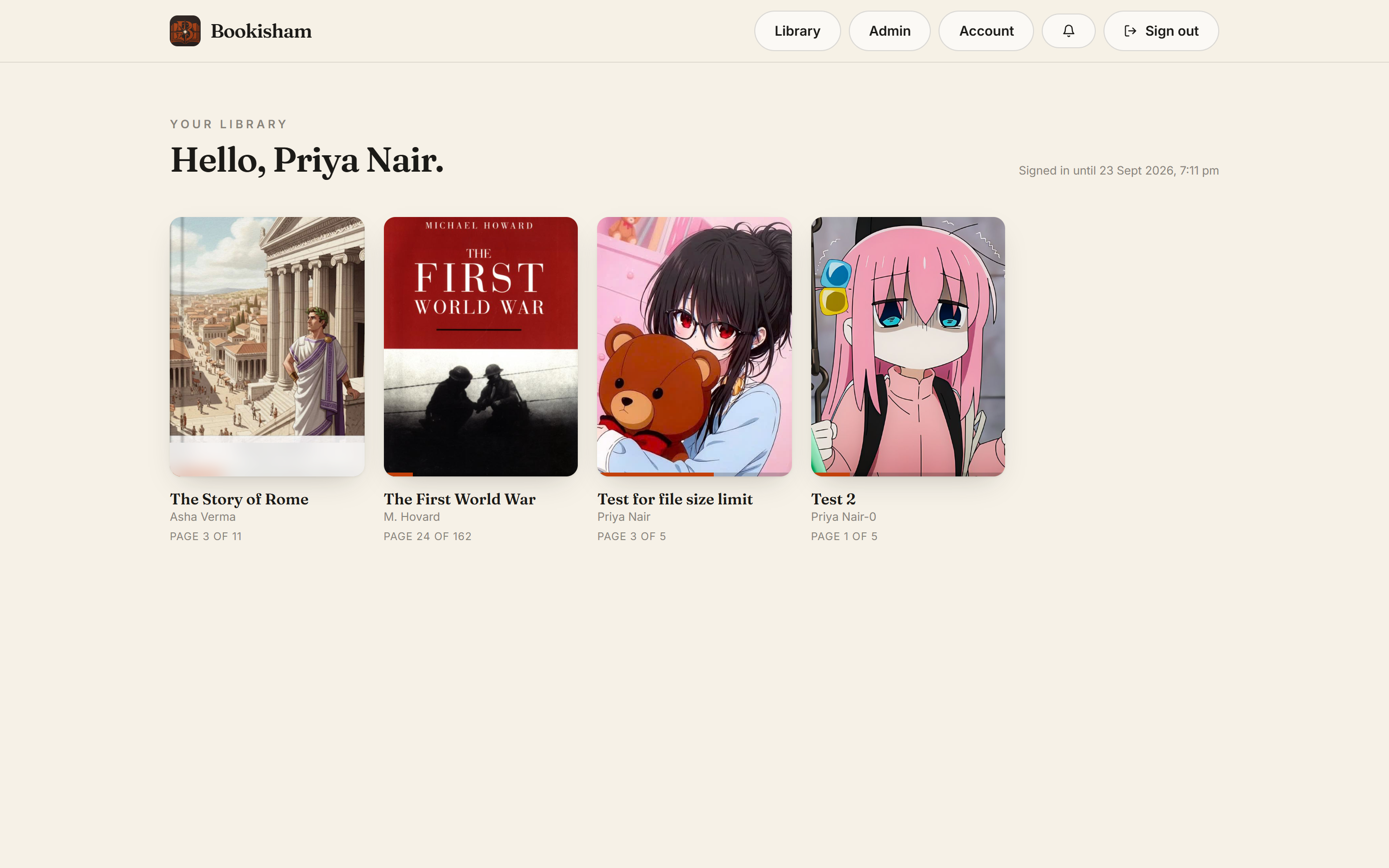
Task: Click the title The Story of Rome
Action: pos(239,500)
